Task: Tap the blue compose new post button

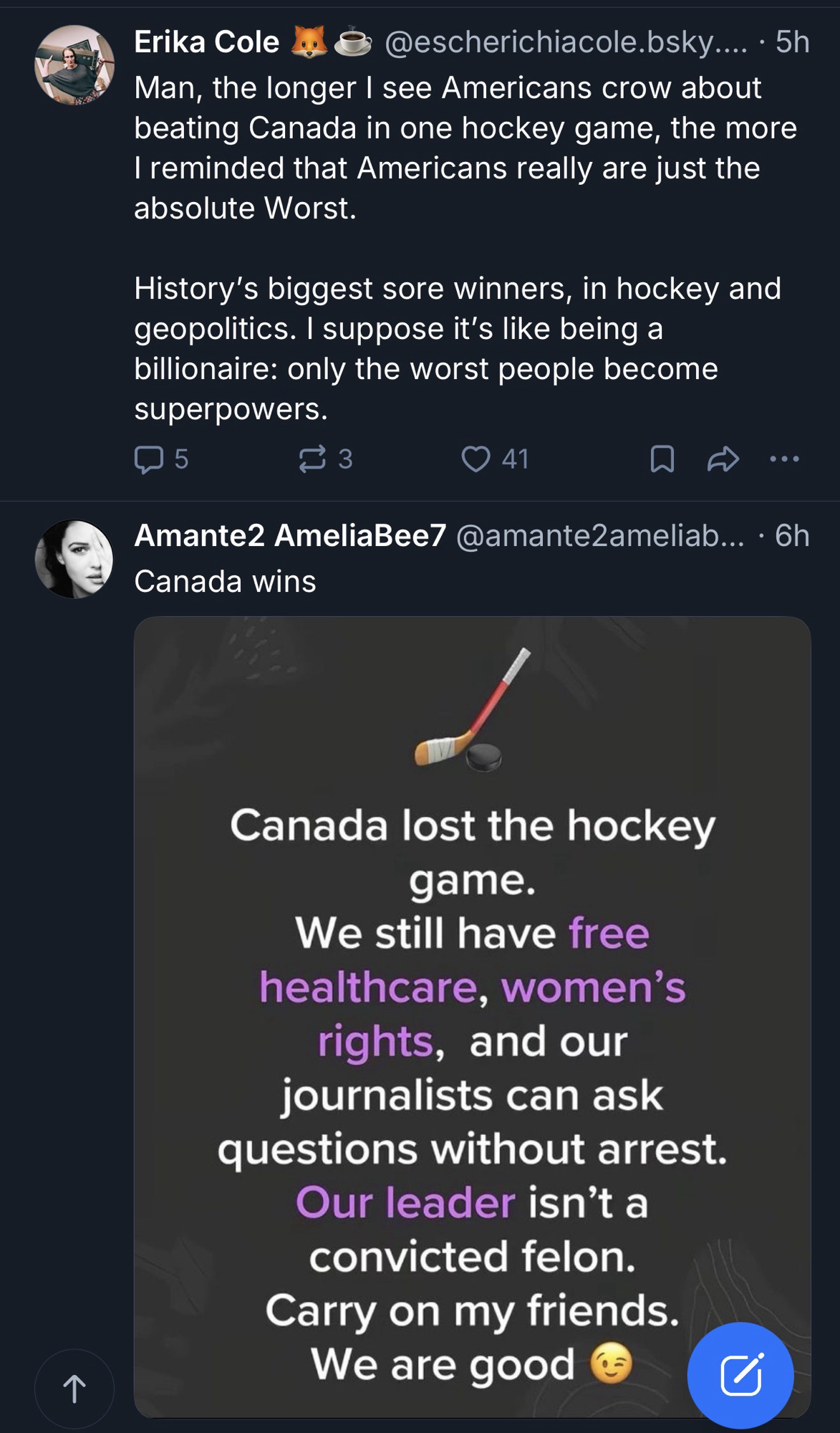Action: tap(740, 1375)
